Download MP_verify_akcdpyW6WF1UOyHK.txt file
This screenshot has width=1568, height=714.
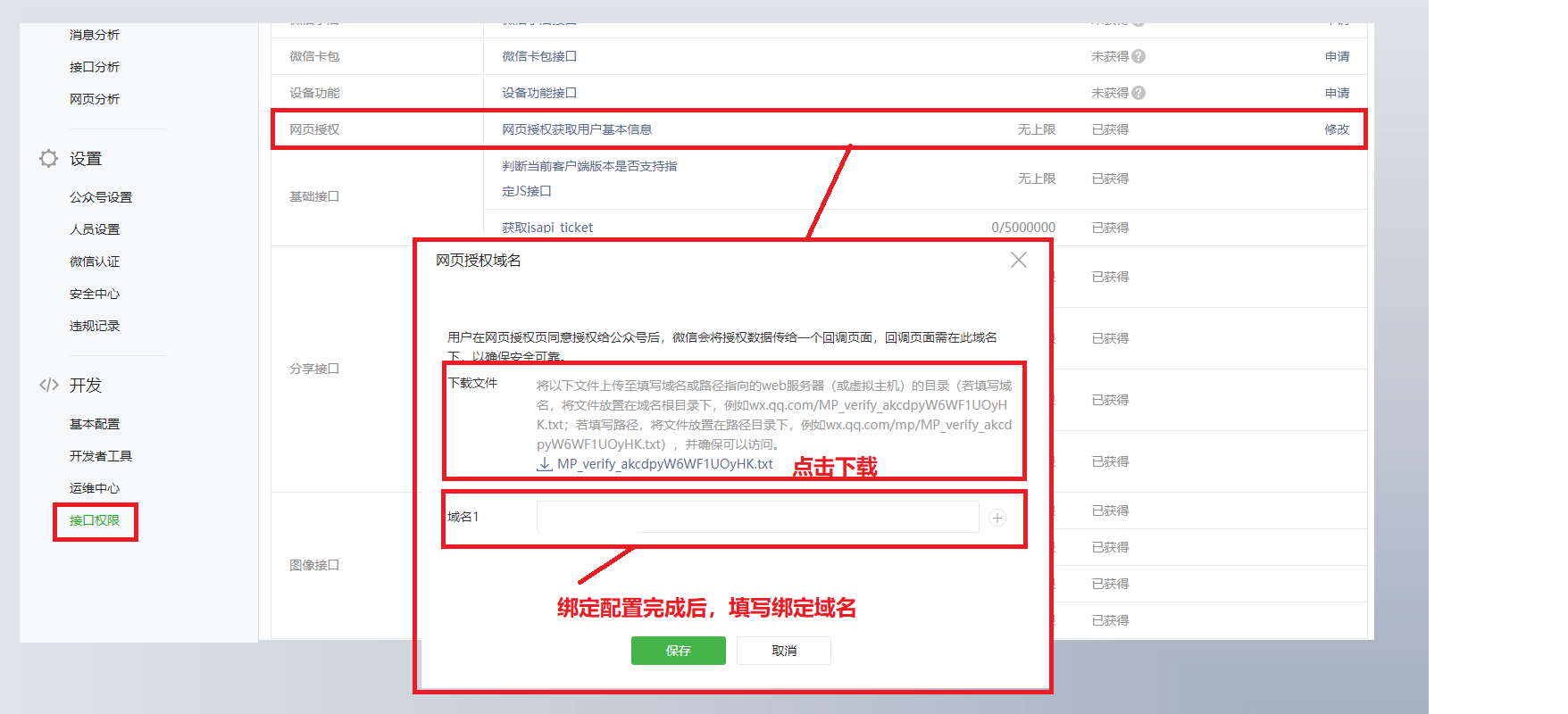pyautogui.click(x=664, y=464)
